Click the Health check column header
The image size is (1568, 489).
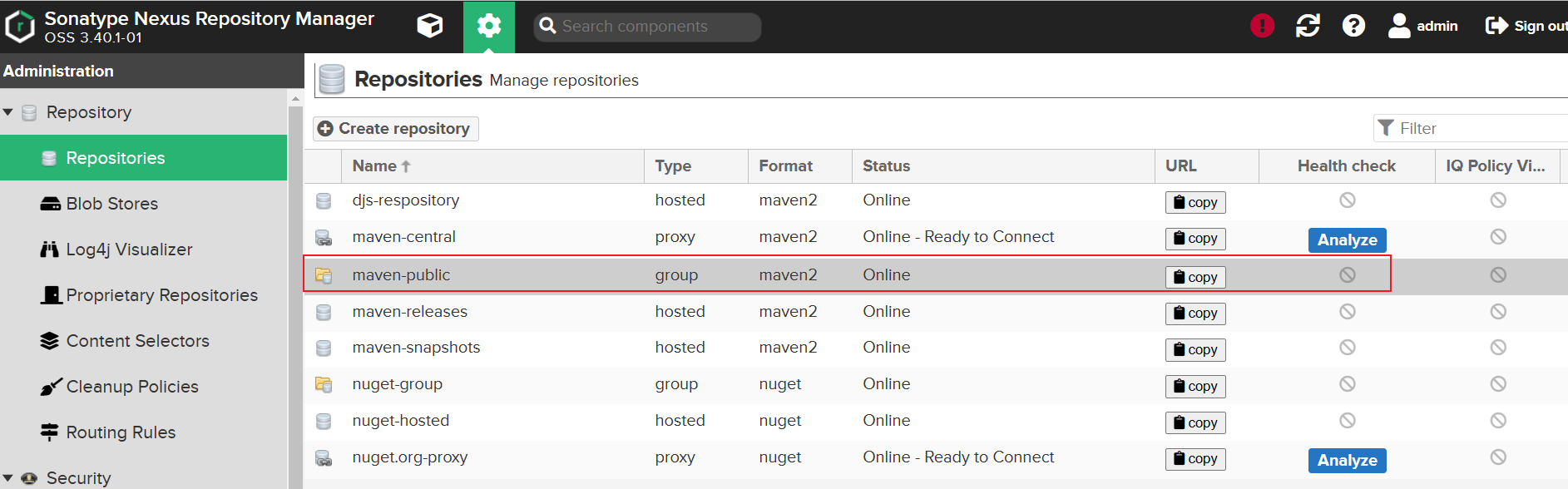pyautogui.click(x=1347, y=166)
